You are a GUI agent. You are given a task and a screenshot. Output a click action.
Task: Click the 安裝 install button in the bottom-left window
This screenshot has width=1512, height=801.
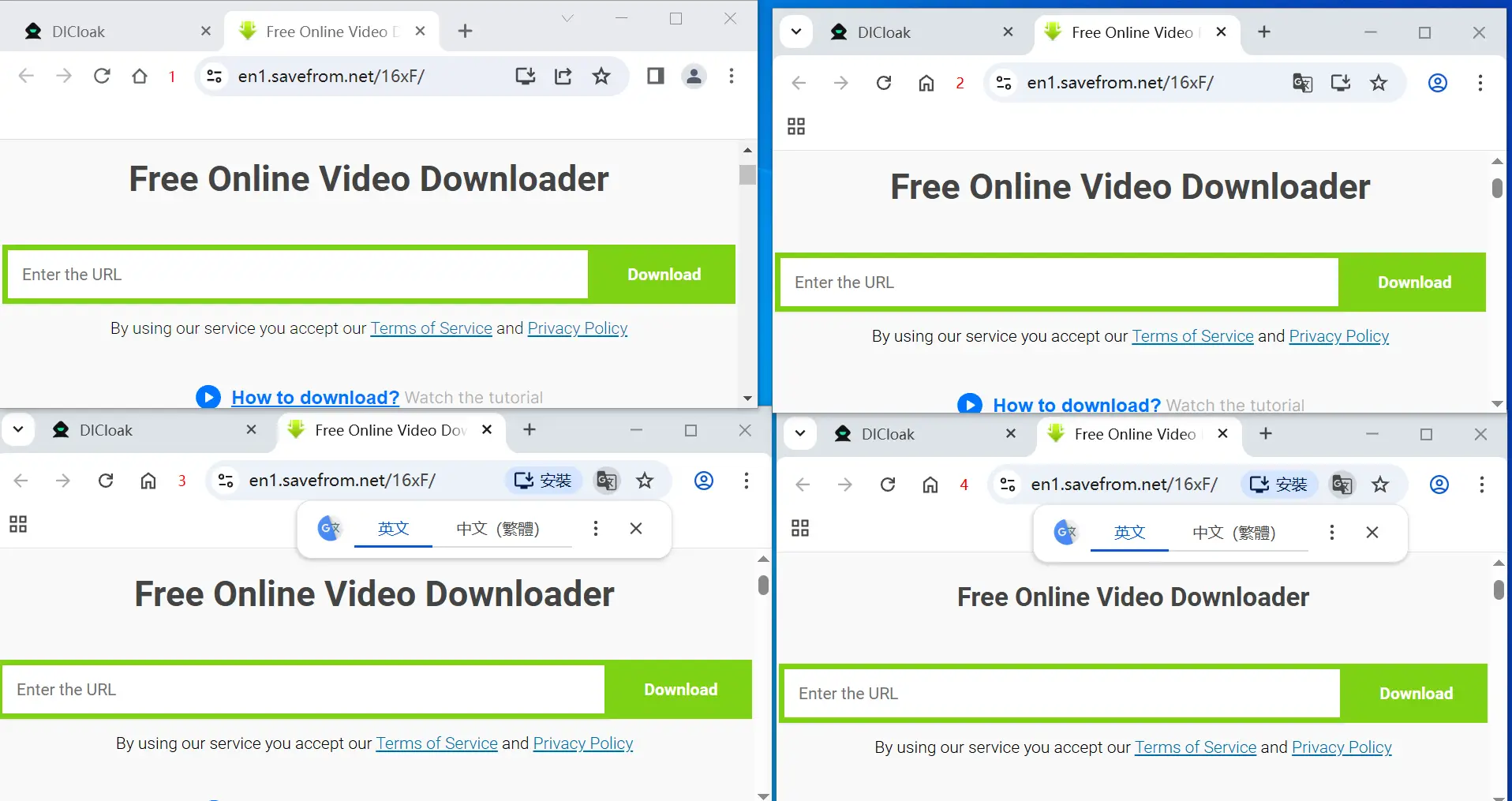(543, 481)
